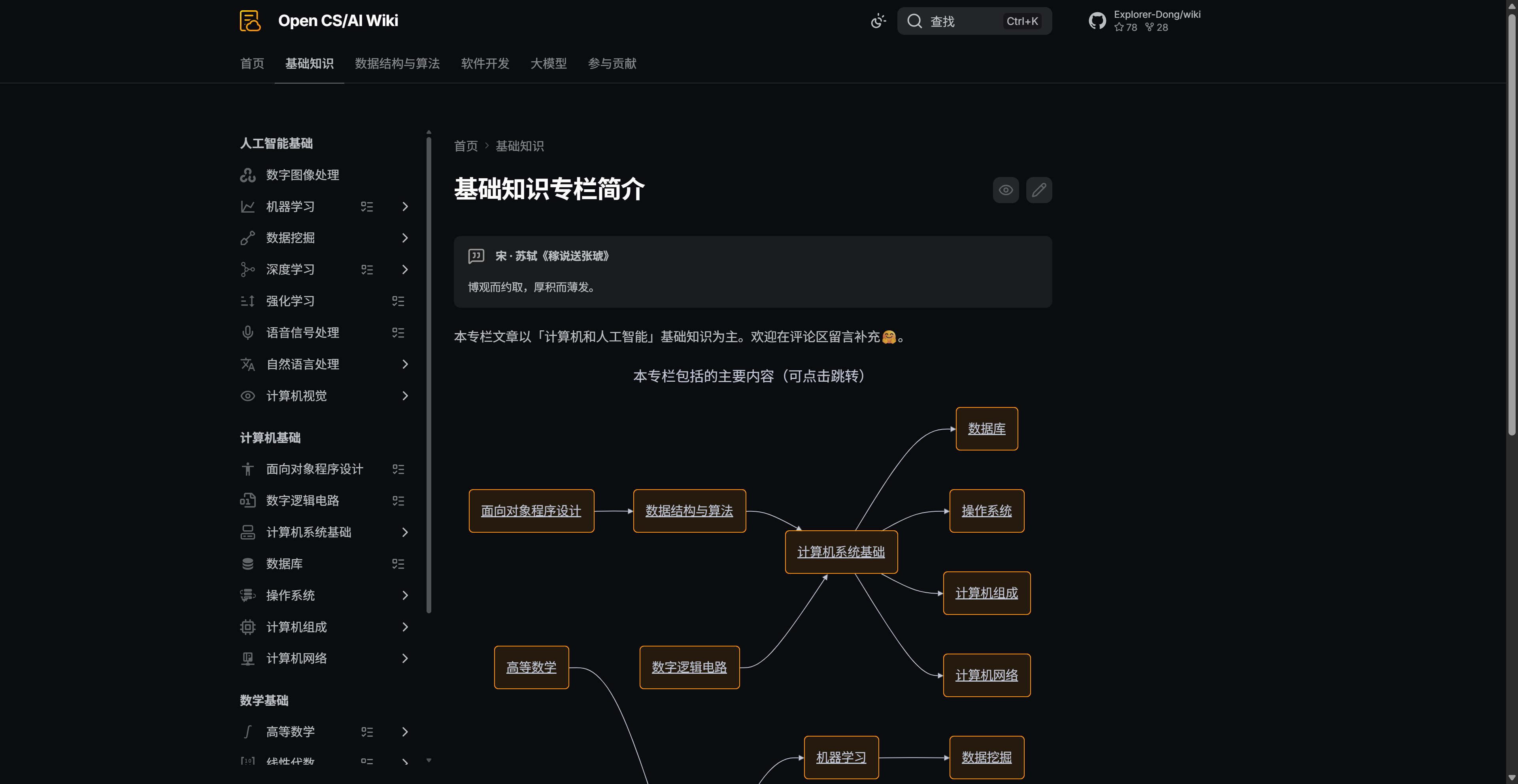Open the 数据结构与算法 diagram node
This screenshot has width=1518, height=784.
(x=689, y=511)
